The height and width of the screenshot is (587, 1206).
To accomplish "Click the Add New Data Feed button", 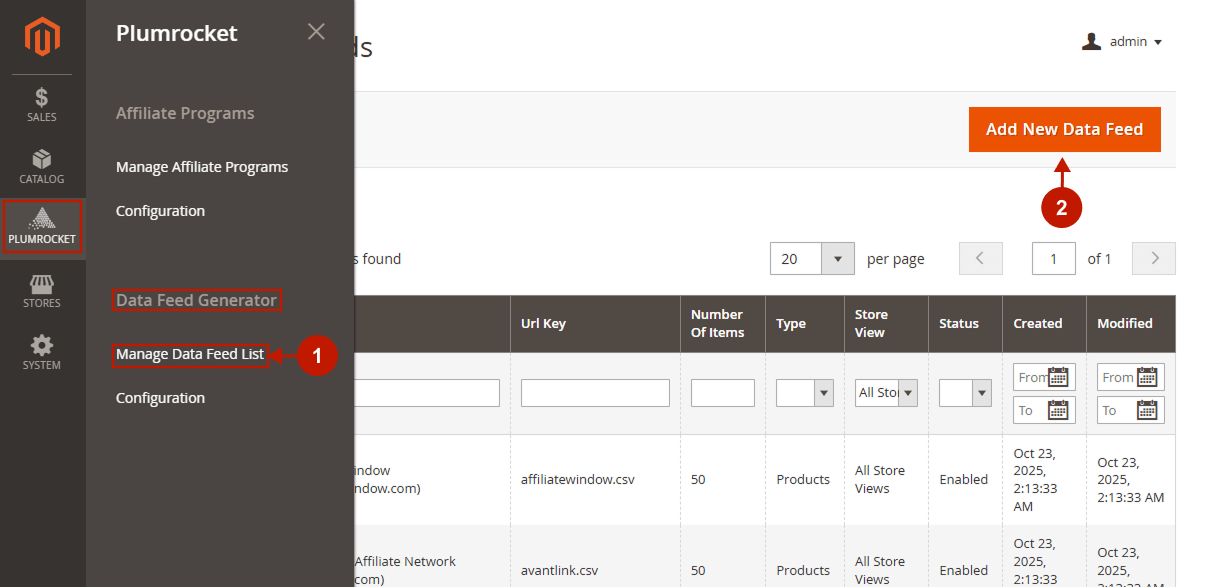I will pos(1064,129).
